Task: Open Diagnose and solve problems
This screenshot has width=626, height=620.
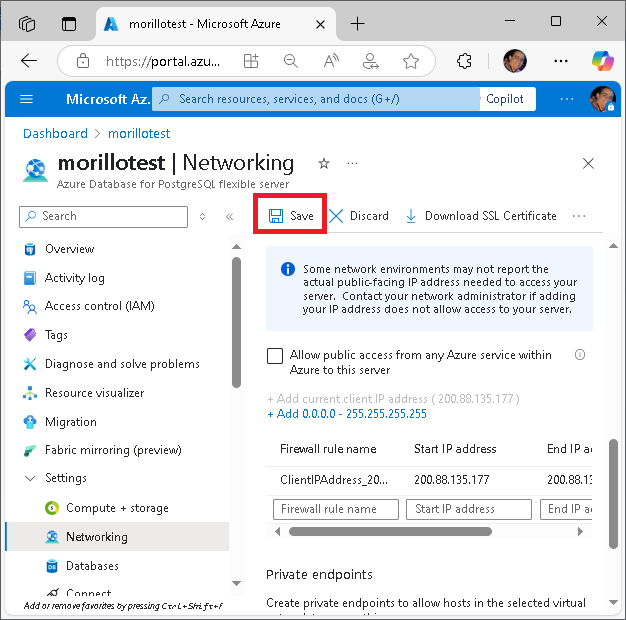Action: 122,364
